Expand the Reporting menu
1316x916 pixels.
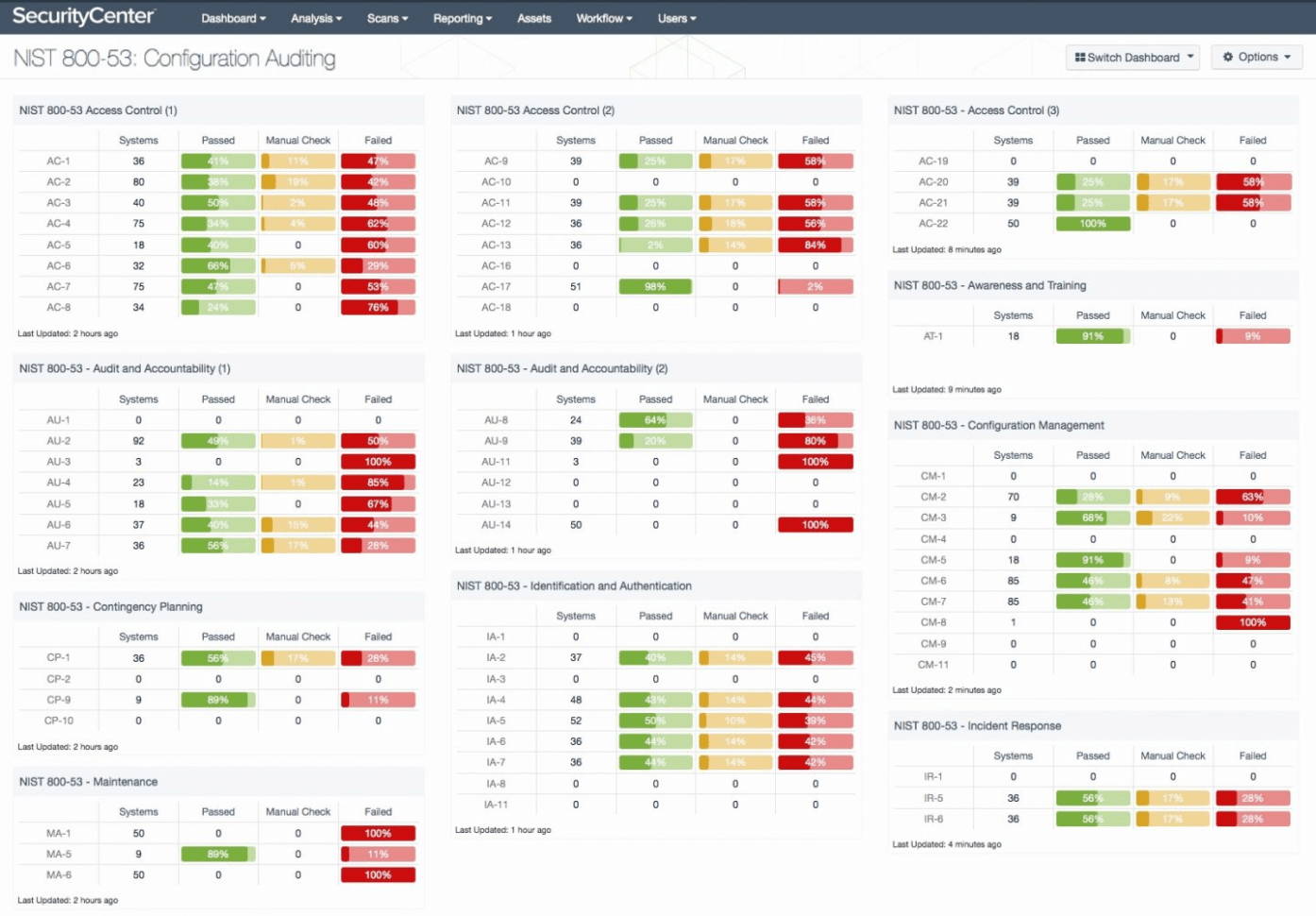pos(462,17)
